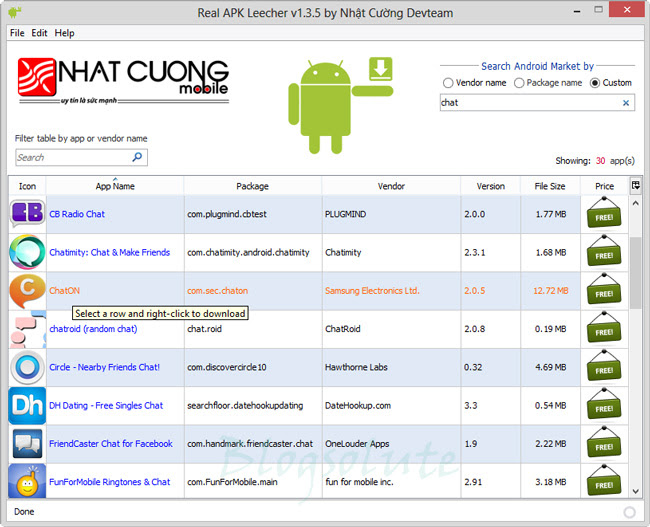Sort by the Vendor column header
Screen dimensions: 650x527
(x=391, y=186)
